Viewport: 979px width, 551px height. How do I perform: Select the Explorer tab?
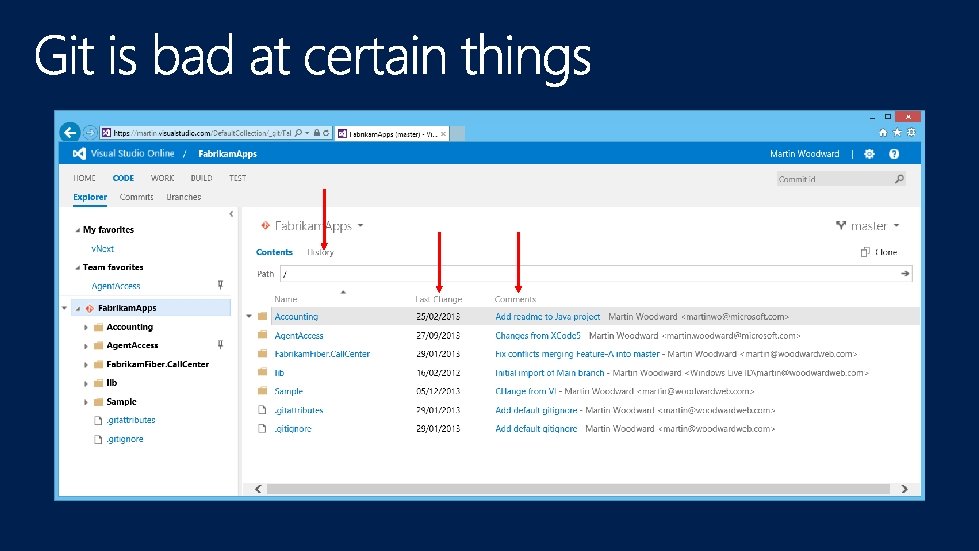[x=90, y=197]
